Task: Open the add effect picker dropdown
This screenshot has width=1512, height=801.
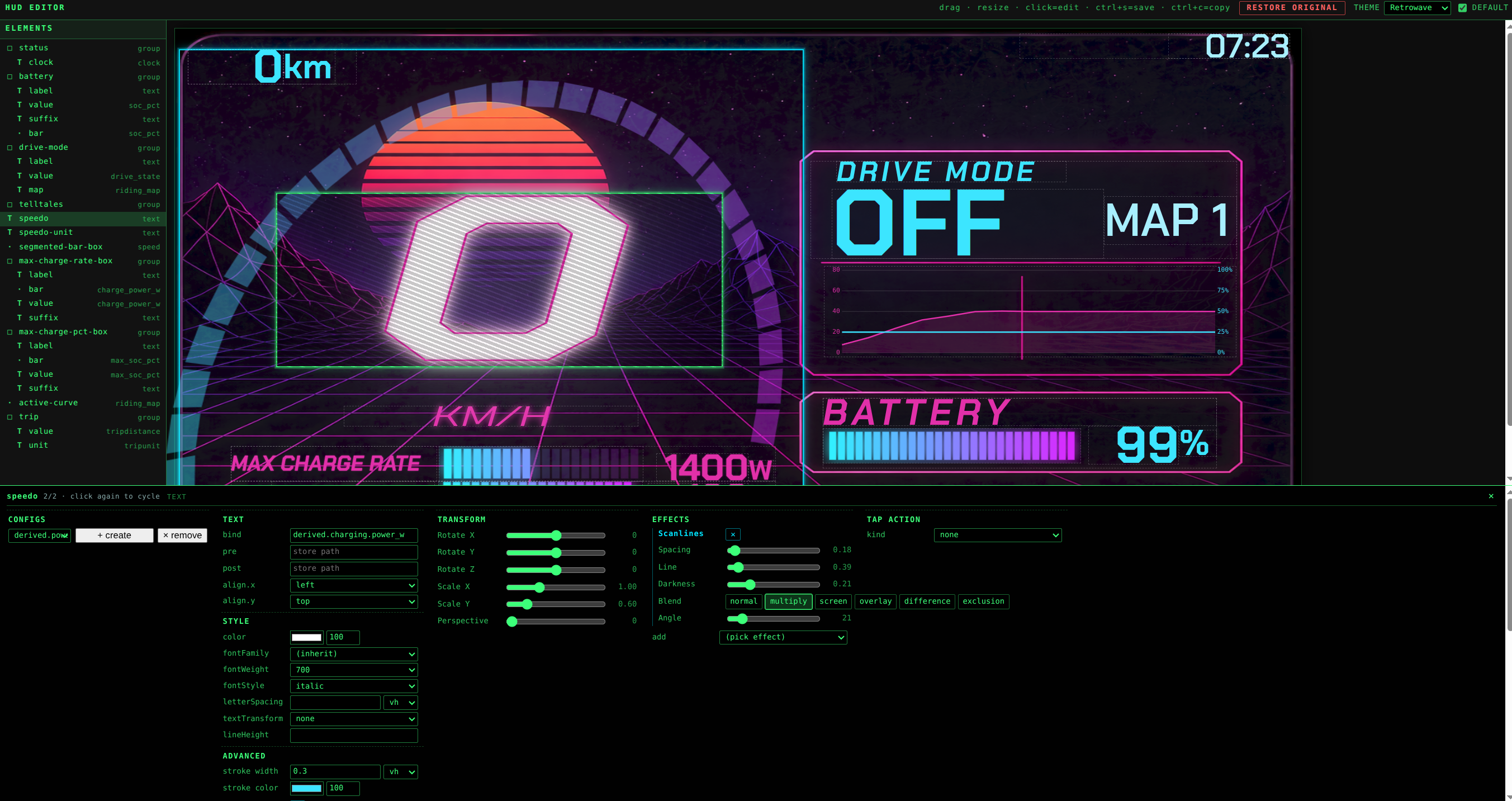Action: pyautogui.click(x=783, y=637)
